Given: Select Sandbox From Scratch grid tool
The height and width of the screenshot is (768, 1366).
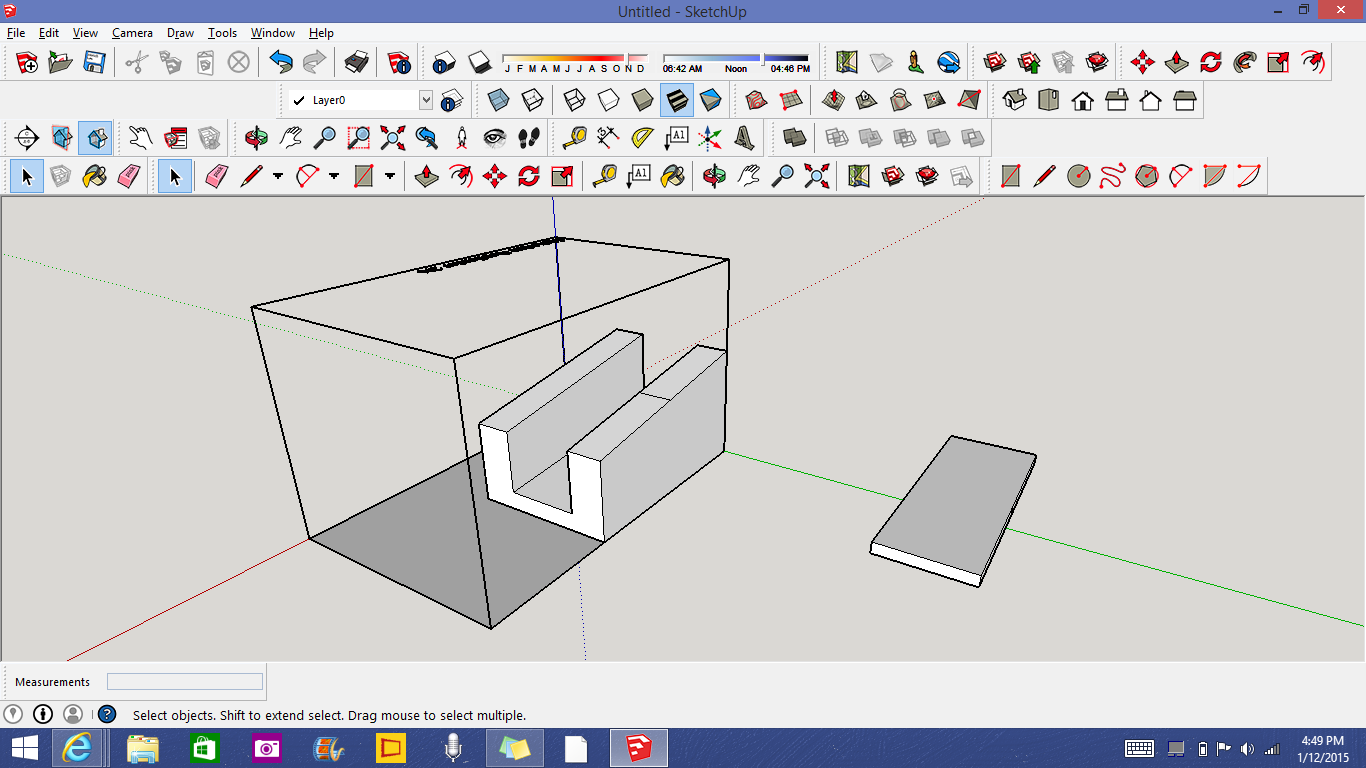Looking at the screenshot, I should [791, 100].
